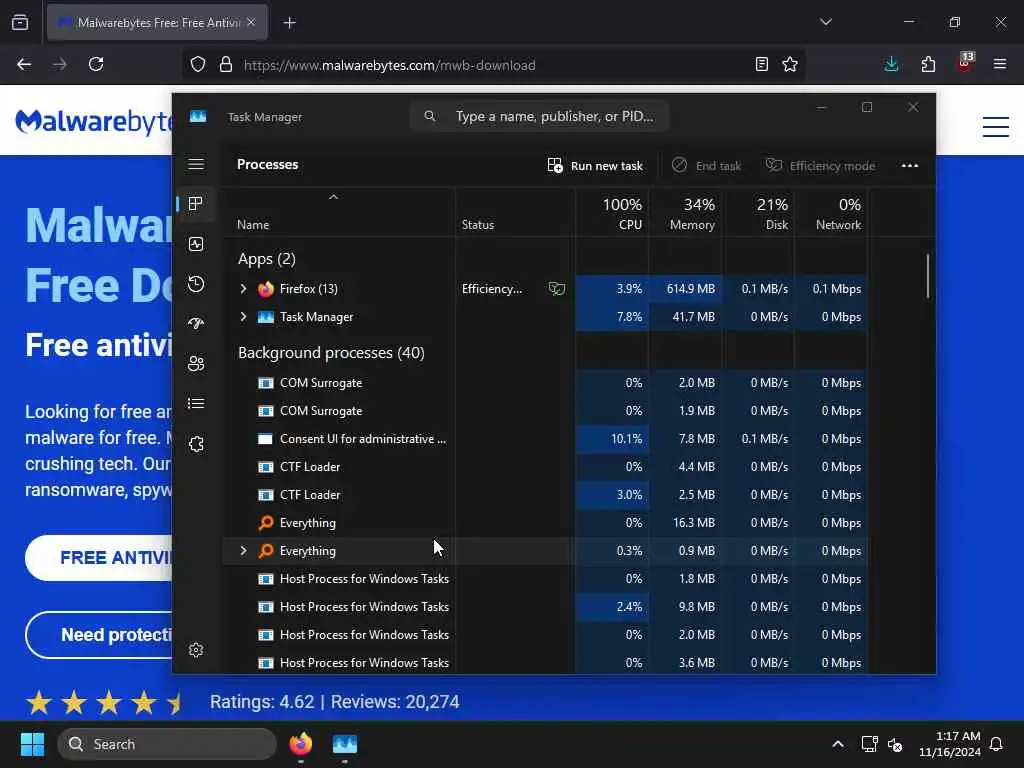Open the Firefox View icon in the tab bar
This screenshot has height=768, width=1024.
(20, 22)
